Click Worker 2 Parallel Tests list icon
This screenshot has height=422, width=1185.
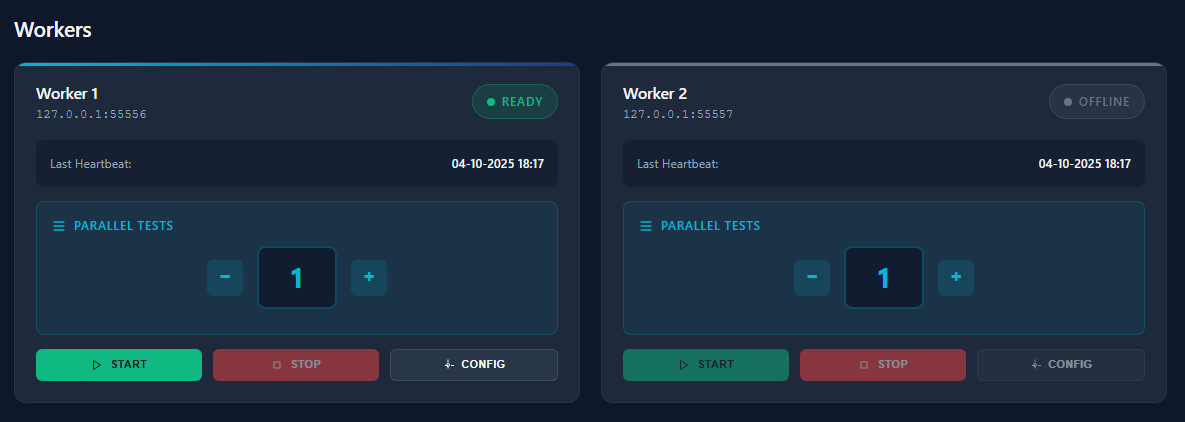click(646, 226)
